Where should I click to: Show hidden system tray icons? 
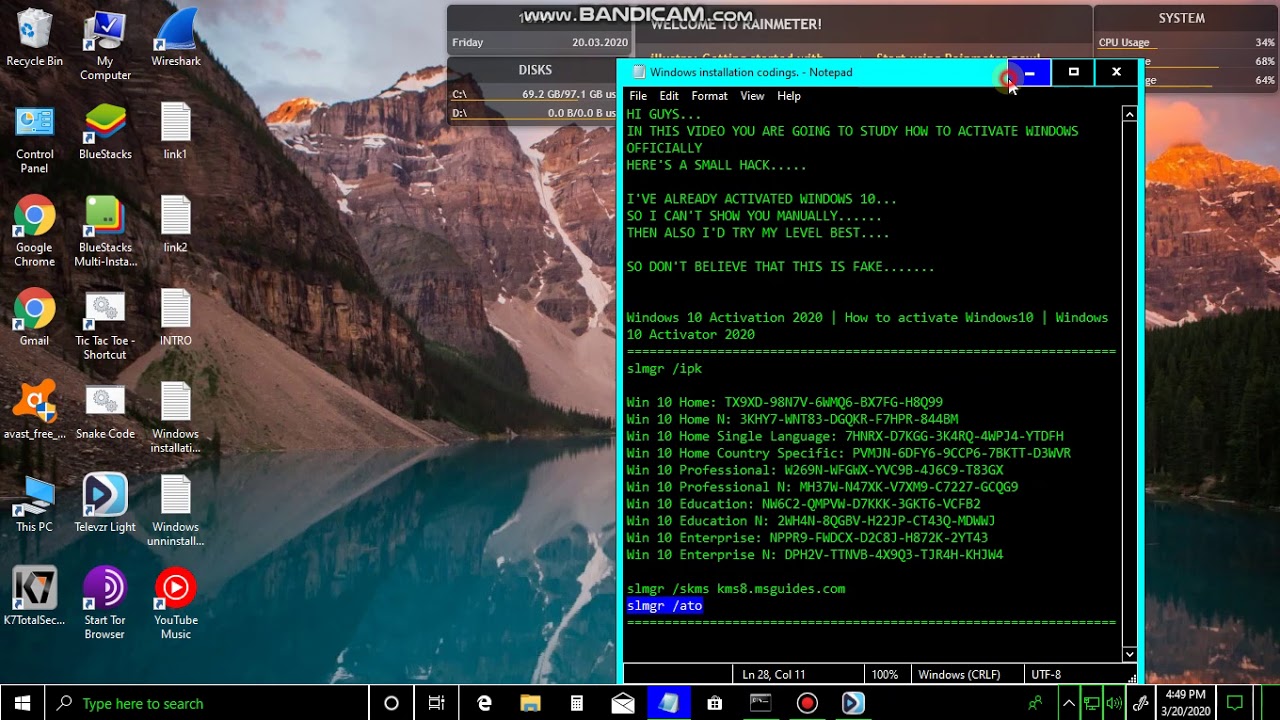pyautogui.click(x=1068, y=703)
